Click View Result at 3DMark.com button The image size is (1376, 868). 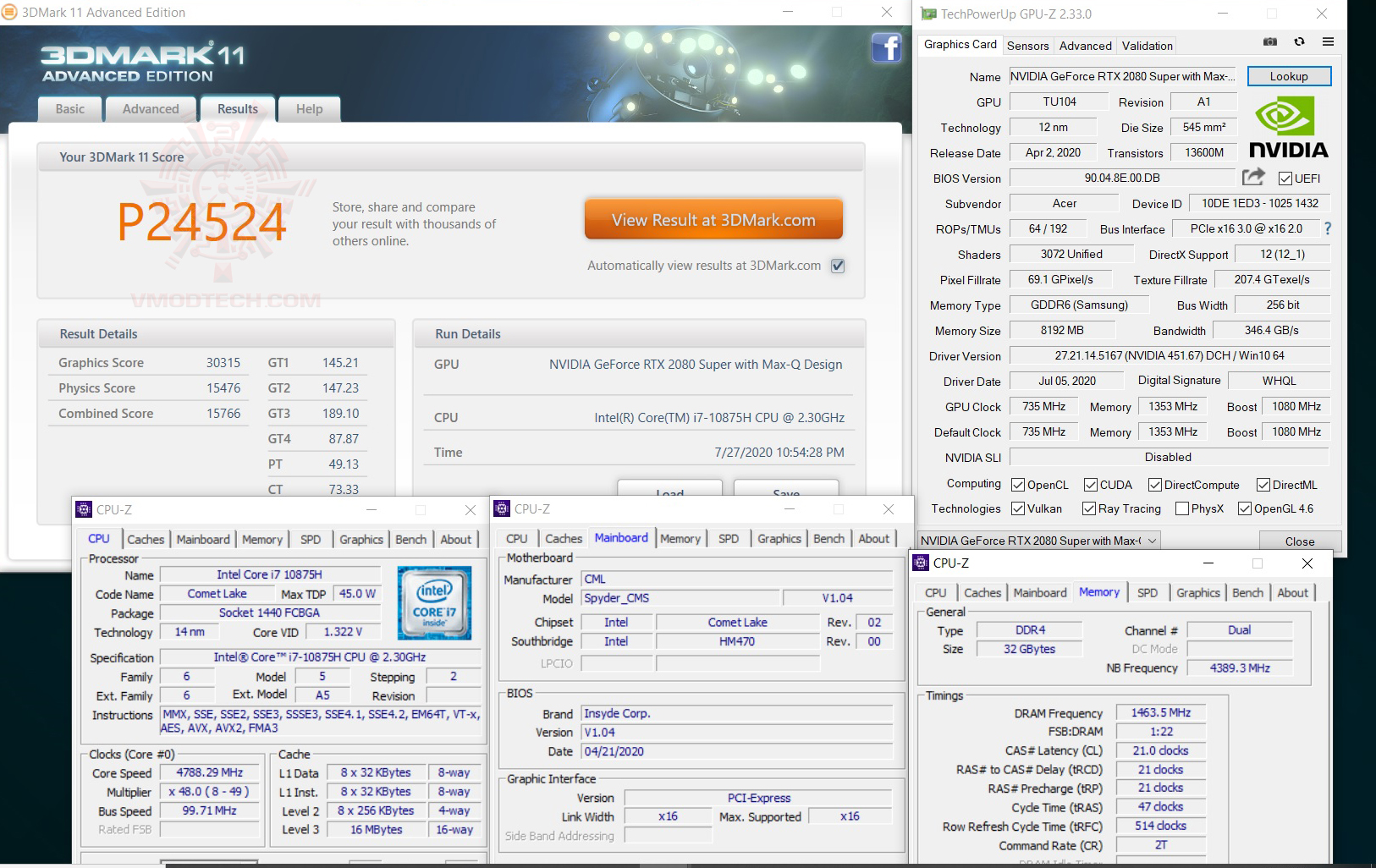point(713,220)
